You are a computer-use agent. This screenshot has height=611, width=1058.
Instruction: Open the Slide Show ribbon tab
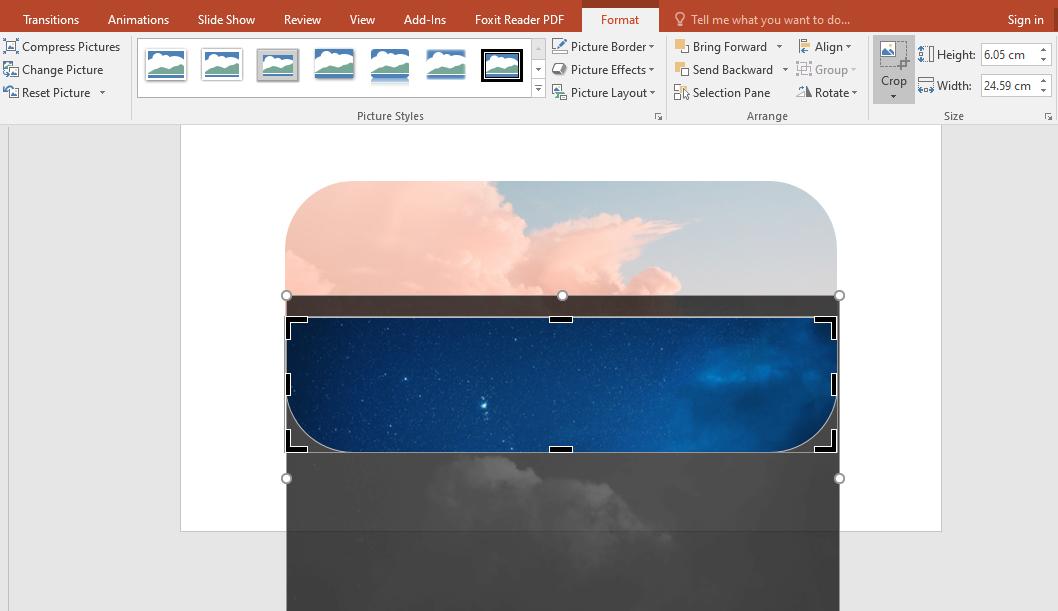[225, 19]
